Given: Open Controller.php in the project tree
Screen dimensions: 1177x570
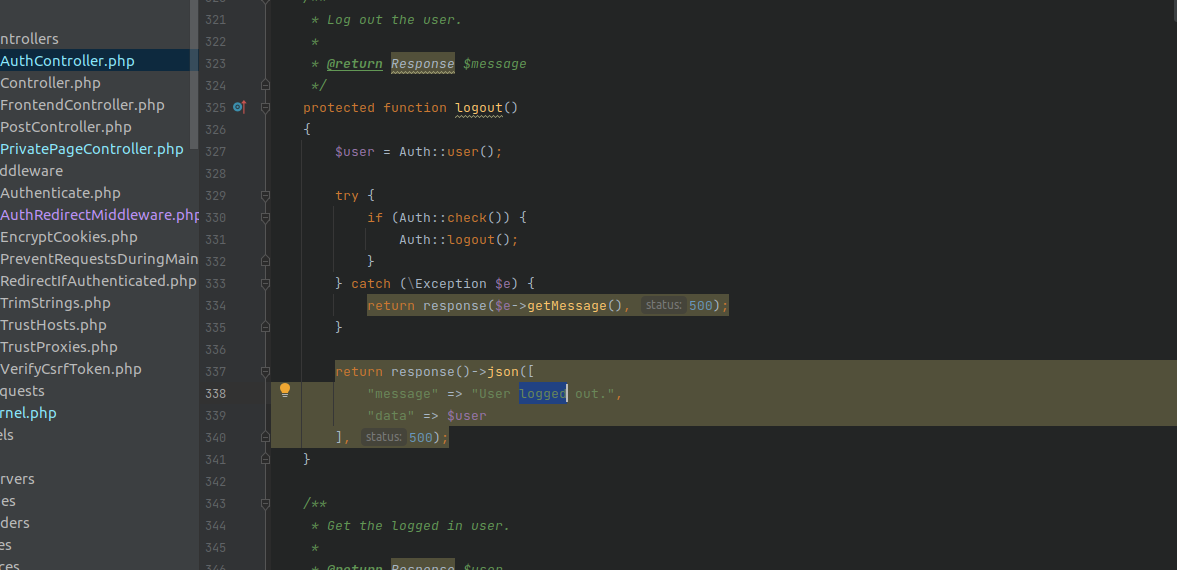Looking at the screenshot, I should [50, 83].
